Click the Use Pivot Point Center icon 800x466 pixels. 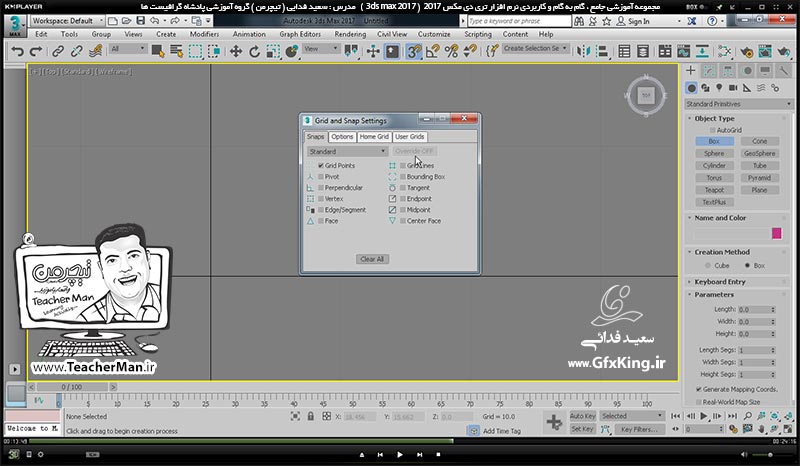351,52
